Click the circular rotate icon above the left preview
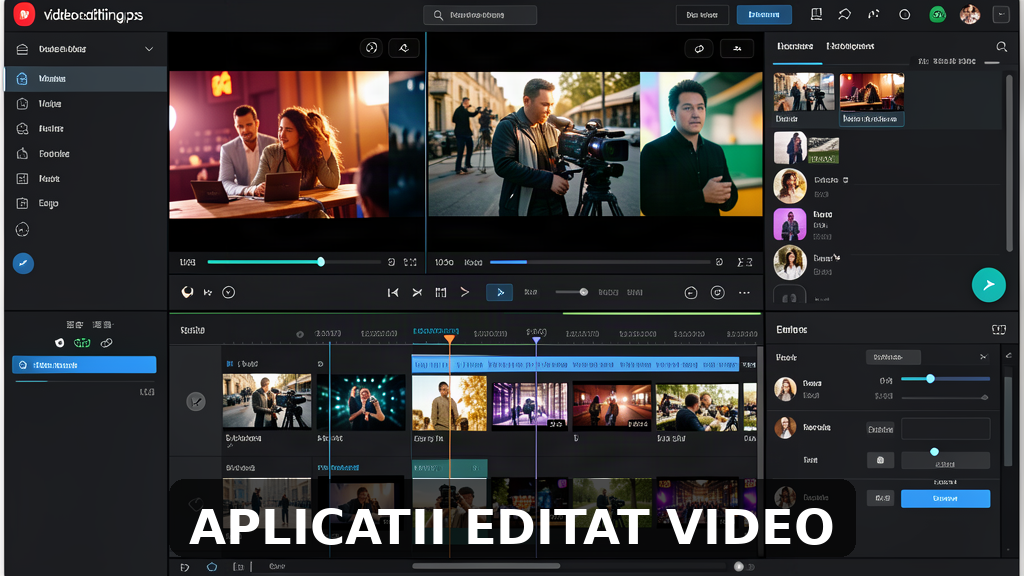This screenshot has width=1024, height=576. [x=371, y=48]
